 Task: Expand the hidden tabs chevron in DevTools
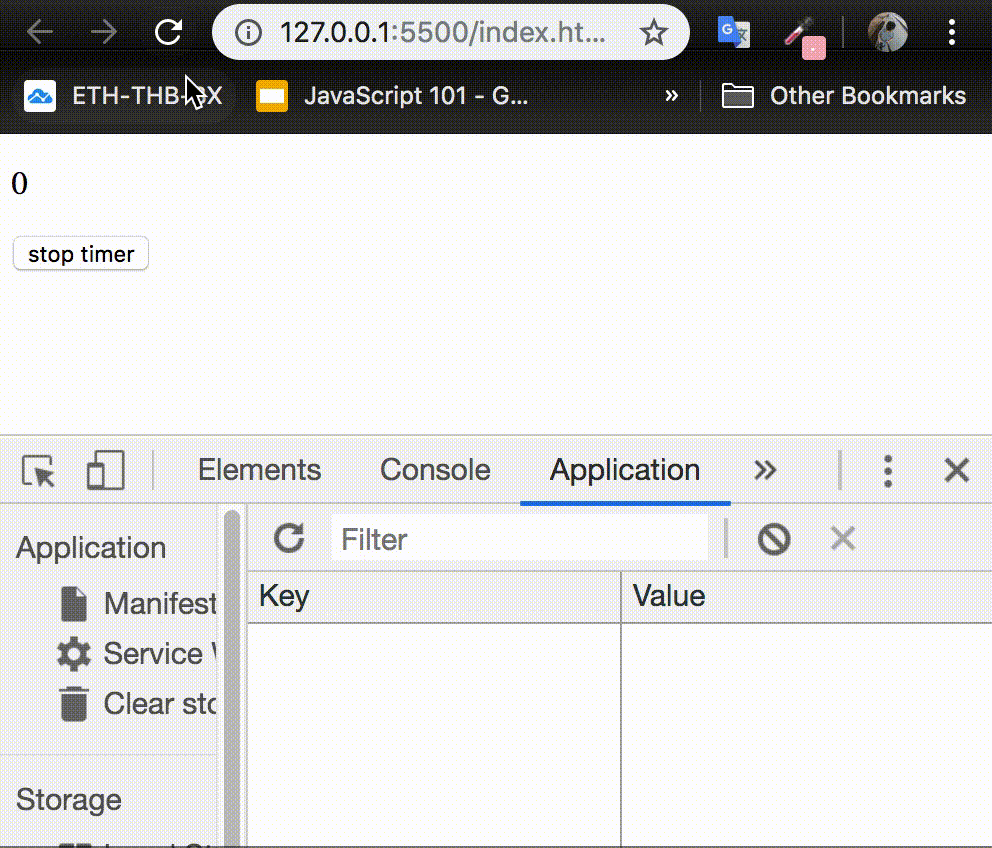point(765,470)
